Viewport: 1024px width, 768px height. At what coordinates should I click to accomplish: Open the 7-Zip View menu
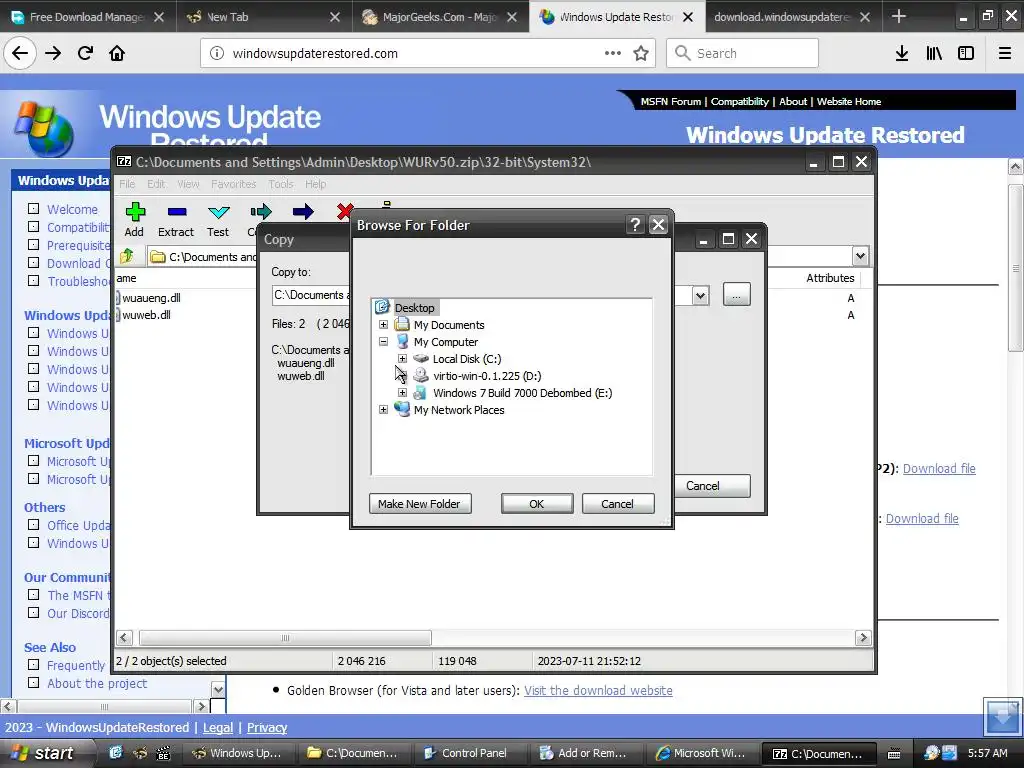pyautogui.click(x=188, y=184)
